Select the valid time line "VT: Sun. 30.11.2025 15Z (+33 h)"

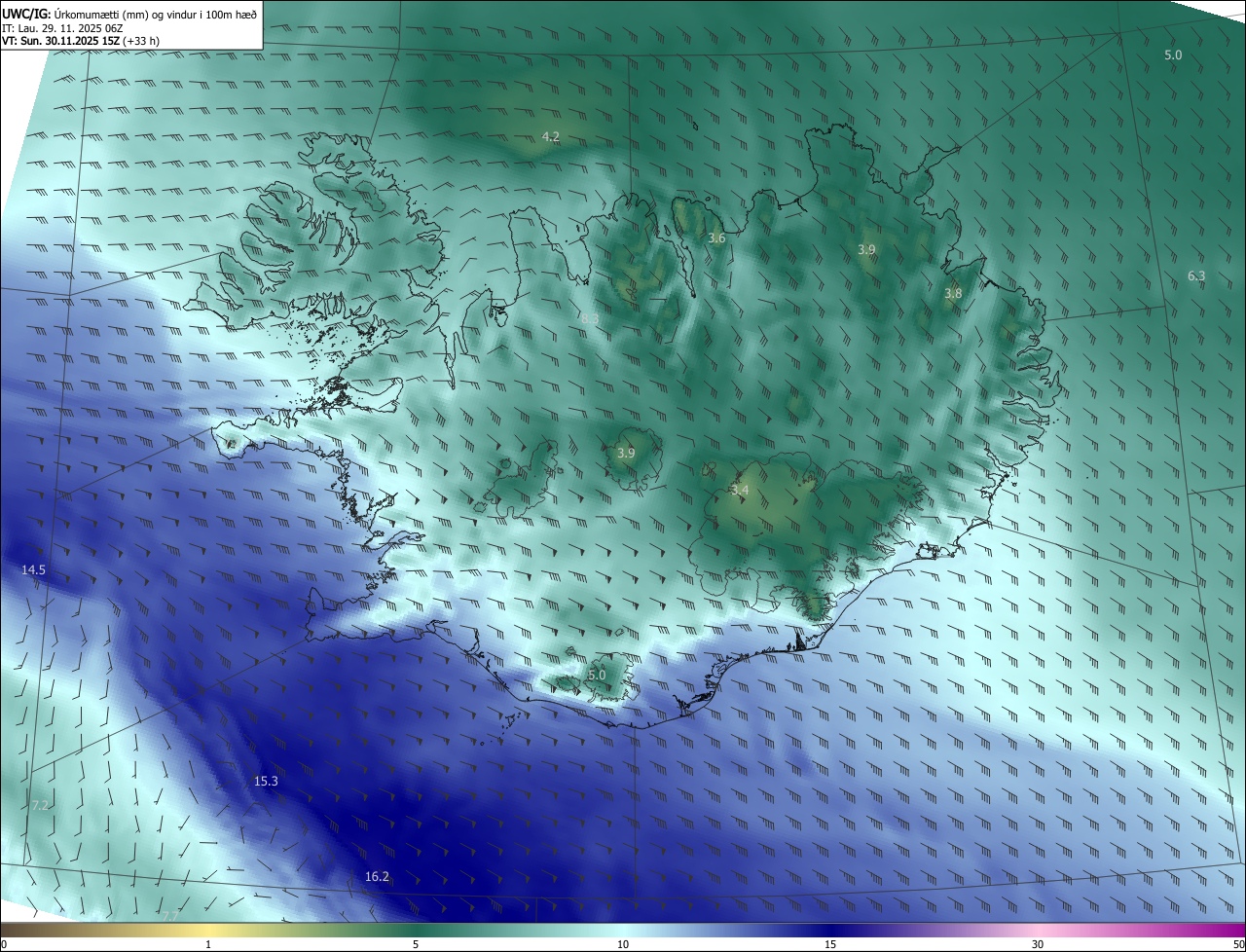tap(81, 42)
